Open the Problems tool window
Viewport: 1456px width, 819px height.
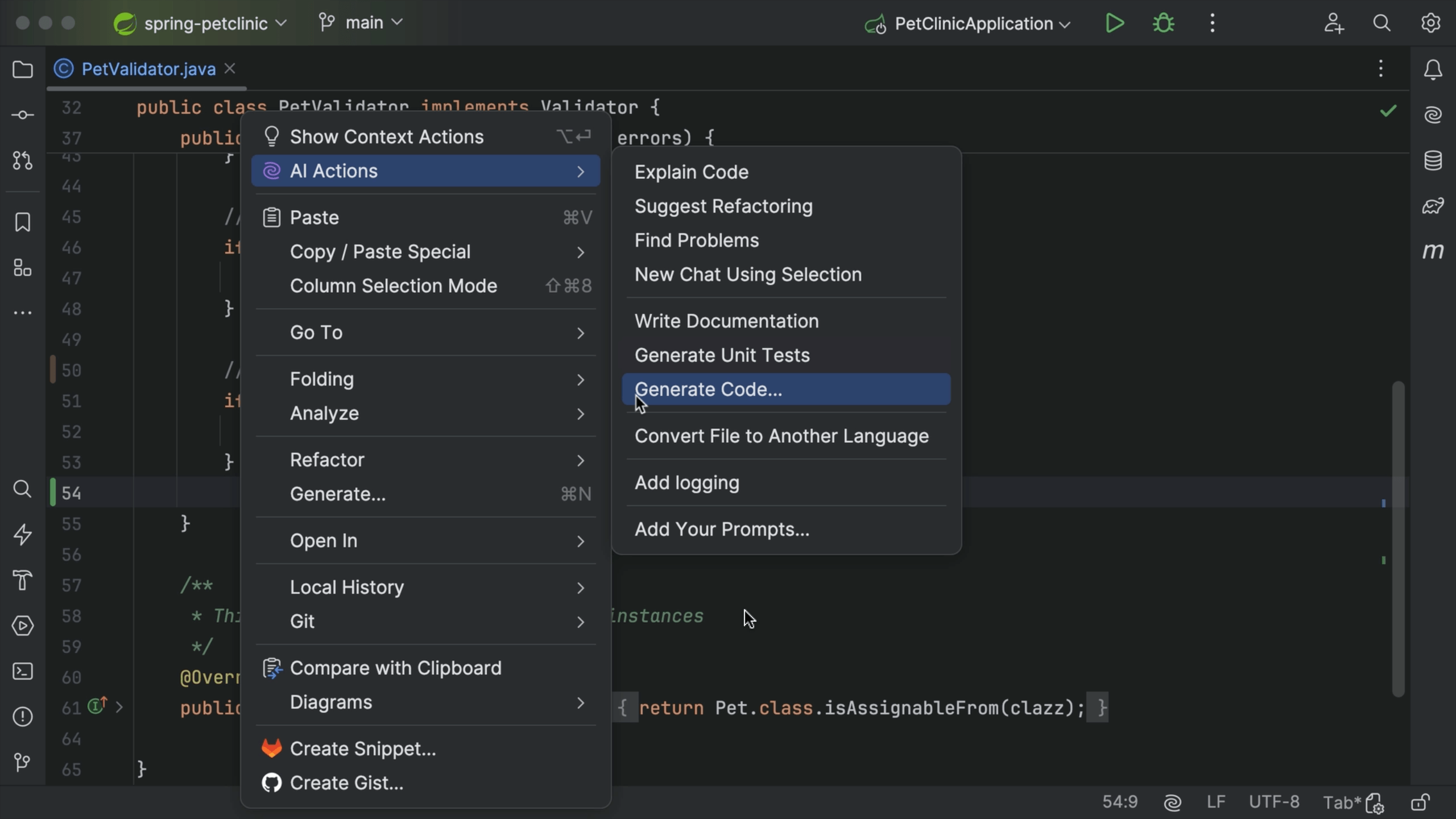click(x=22, y=716)
